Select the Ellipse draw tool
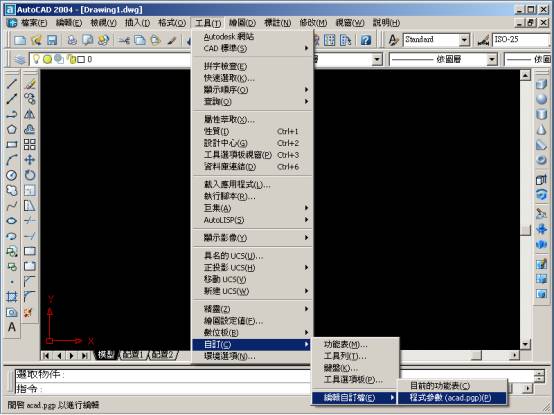Viewport: 554px width, 415px height. point(12,221)
